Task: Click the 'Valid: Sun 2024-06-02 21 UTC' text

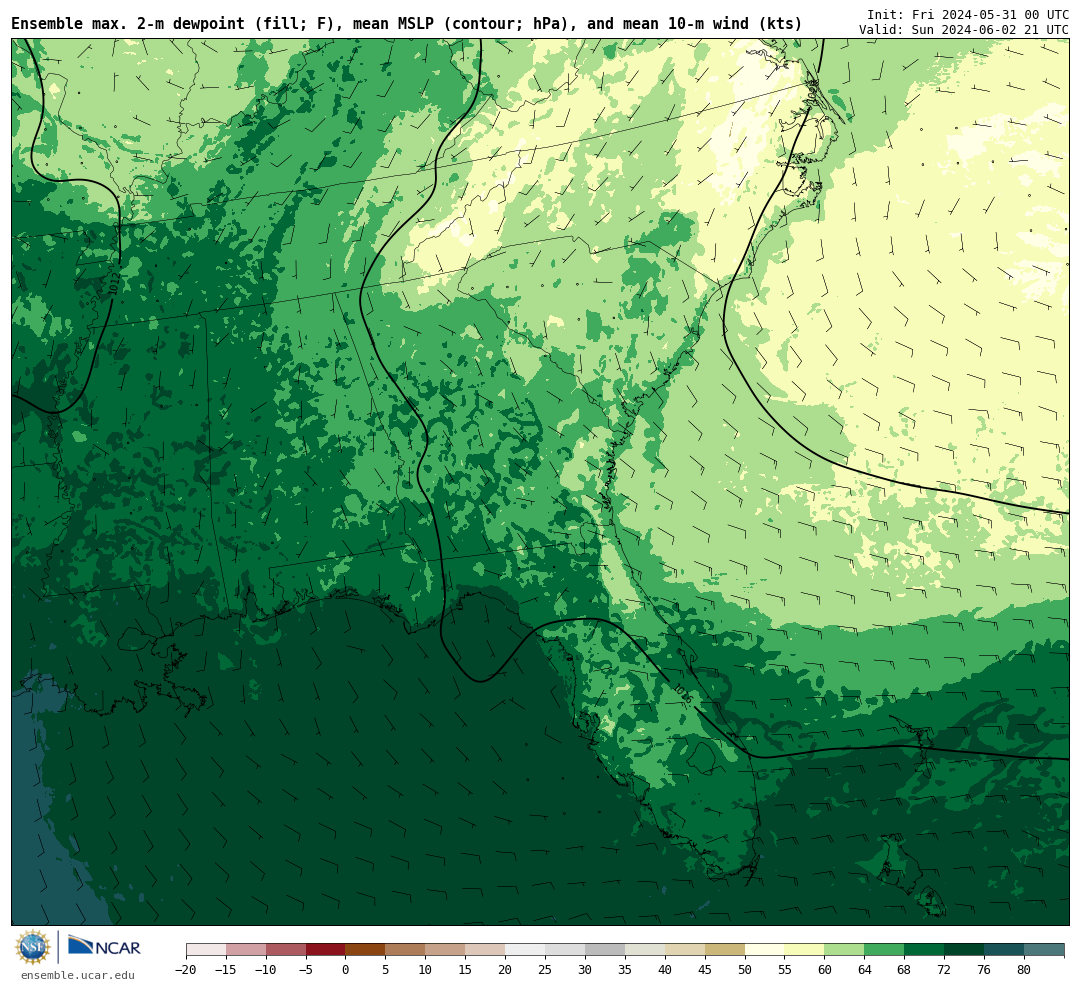Action: [x=964, y=30]
